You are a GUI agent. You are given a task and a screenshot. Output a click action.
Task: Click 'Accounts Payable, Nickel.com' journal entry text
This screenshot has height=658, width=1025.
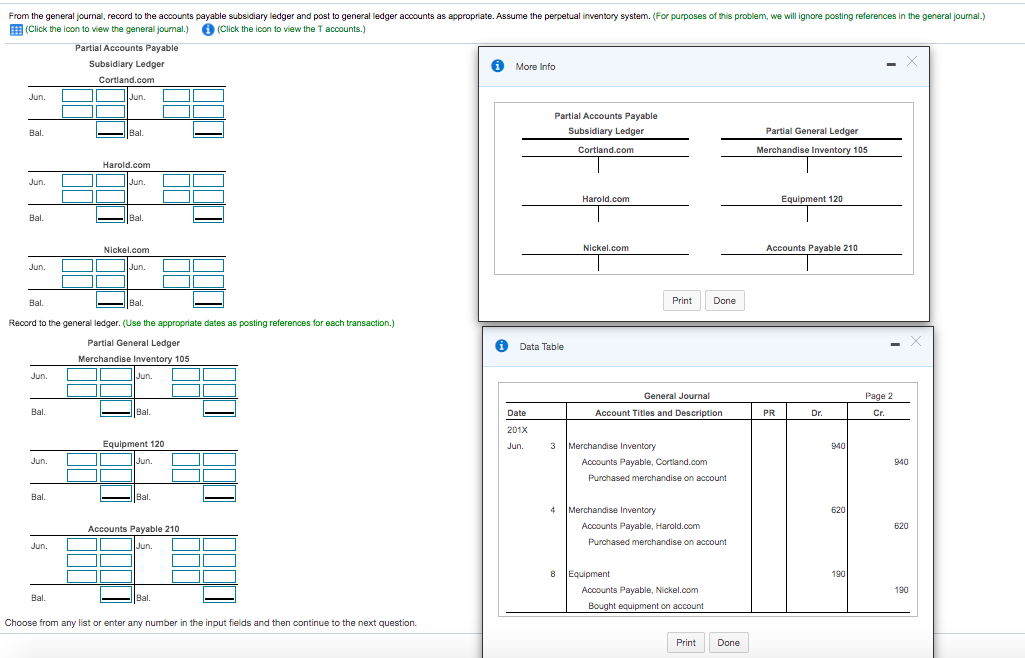639,590
